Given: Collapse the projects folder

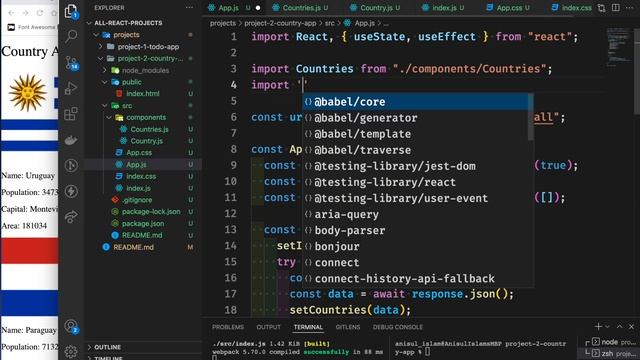Looking at the screenshot, I should (96, 35).
